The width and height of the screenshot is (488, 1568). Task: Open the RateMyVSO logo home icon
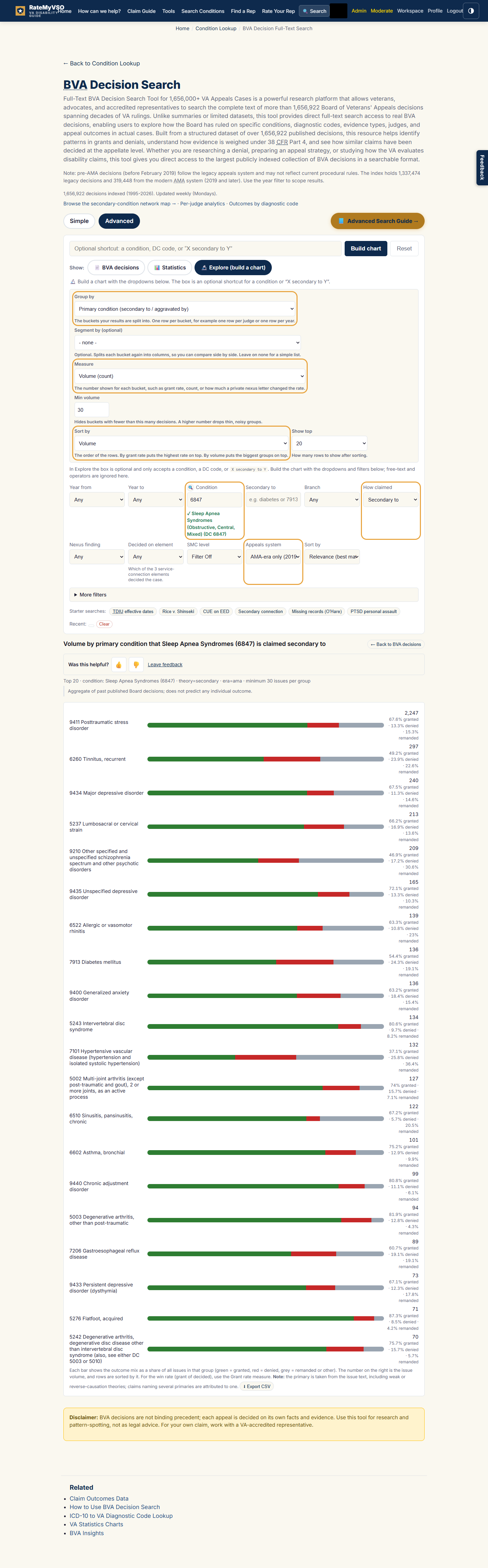click(x=20, y=11)
